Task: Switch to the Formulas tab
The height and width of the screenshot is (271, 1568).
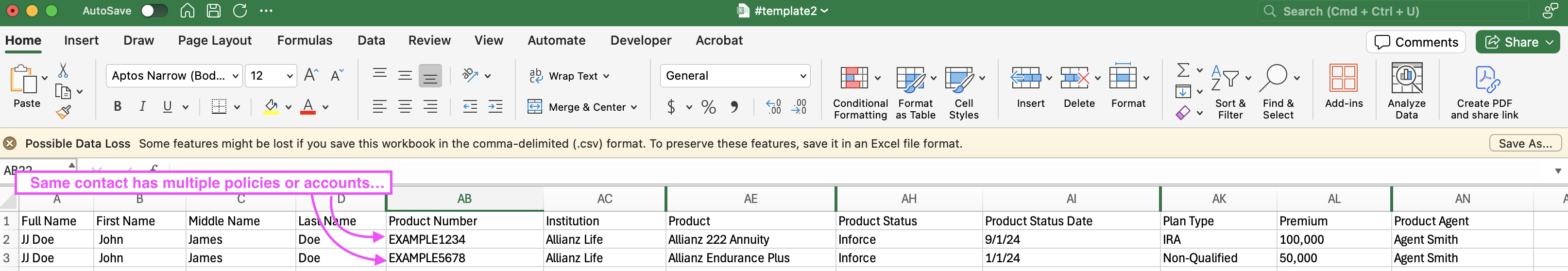Action: coord(305,40)
